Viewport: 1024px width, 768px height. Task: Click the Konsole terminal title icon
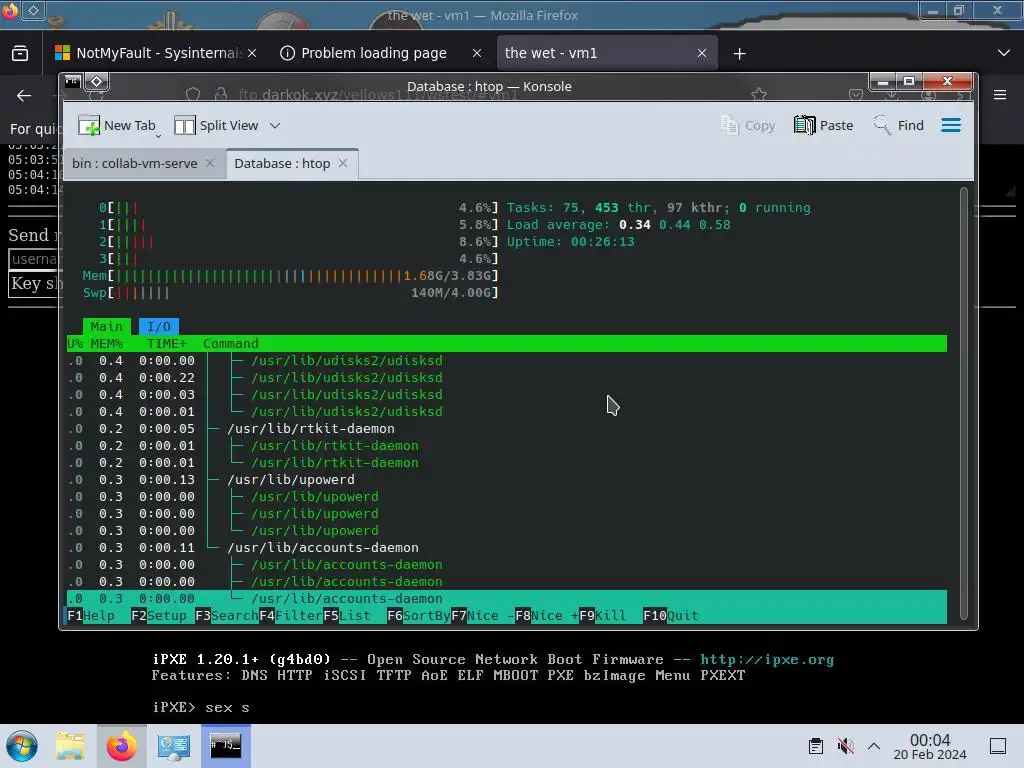coord(72,81)
